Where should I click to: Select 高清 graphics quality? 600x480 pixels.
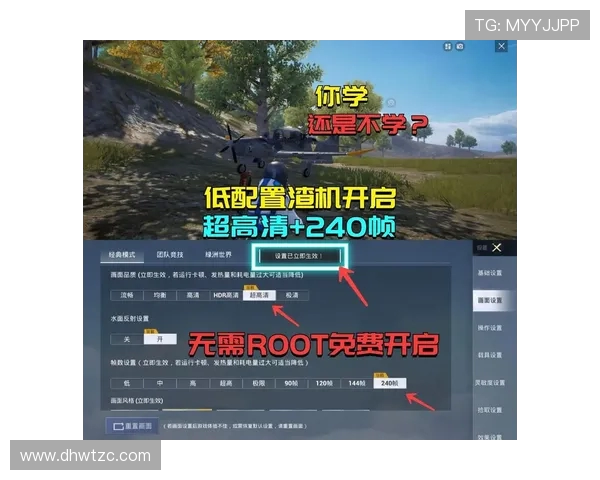tap(193, 295)
